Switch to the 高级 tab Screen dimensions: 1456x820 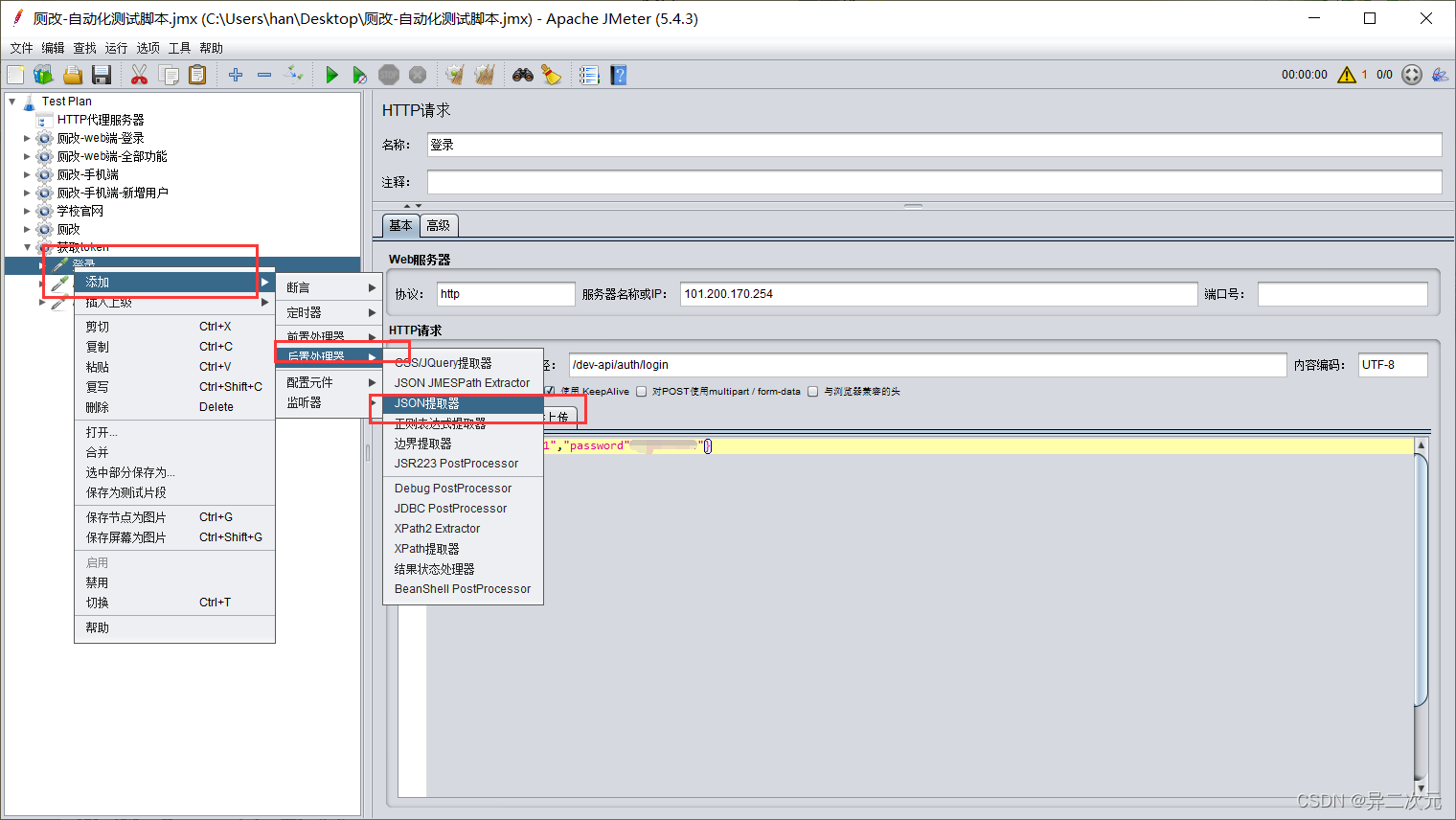(439, 225)
